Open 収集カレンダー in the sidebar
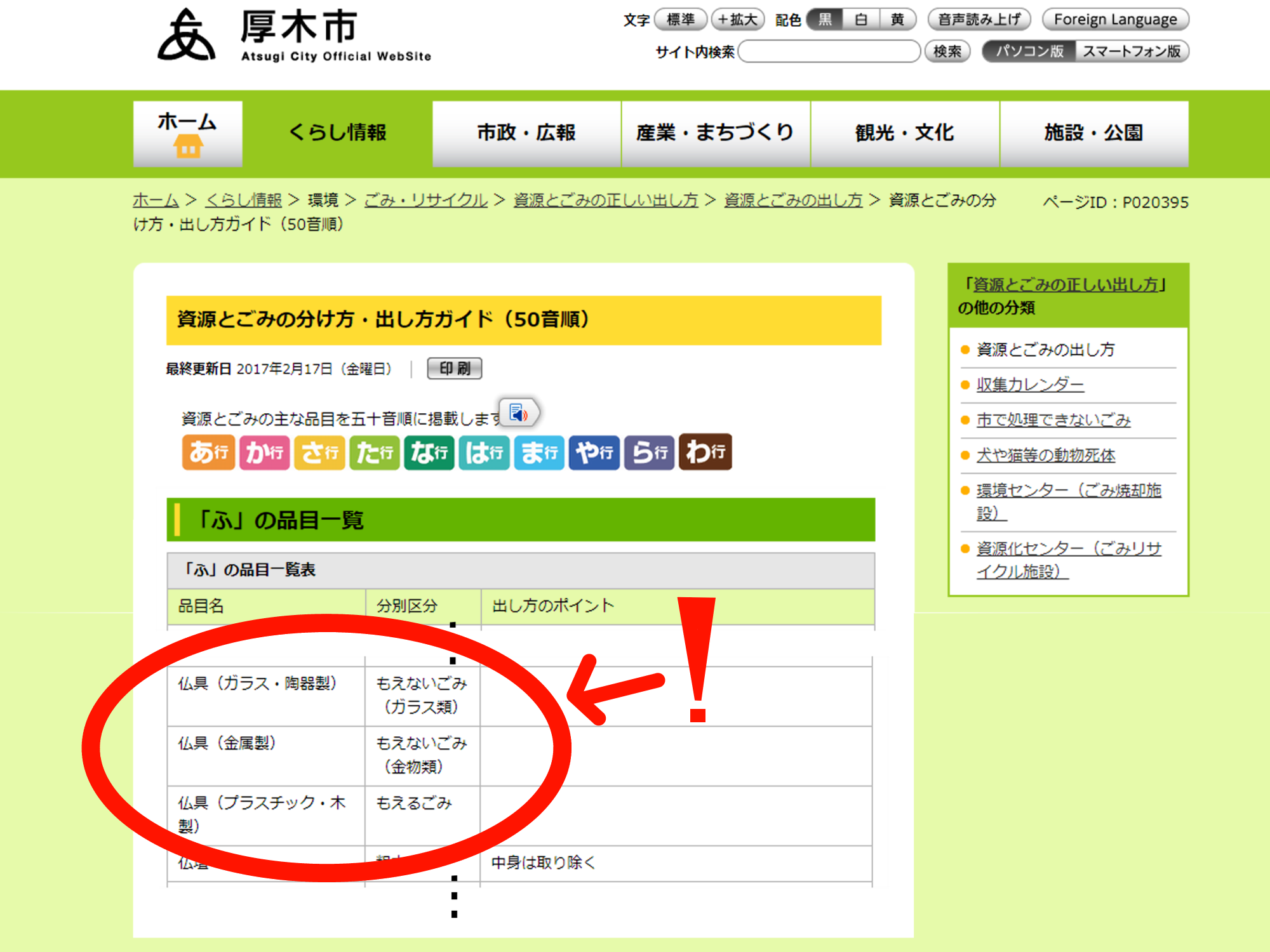Viewport: 1270px width, 952px height. coord(1030,385)
